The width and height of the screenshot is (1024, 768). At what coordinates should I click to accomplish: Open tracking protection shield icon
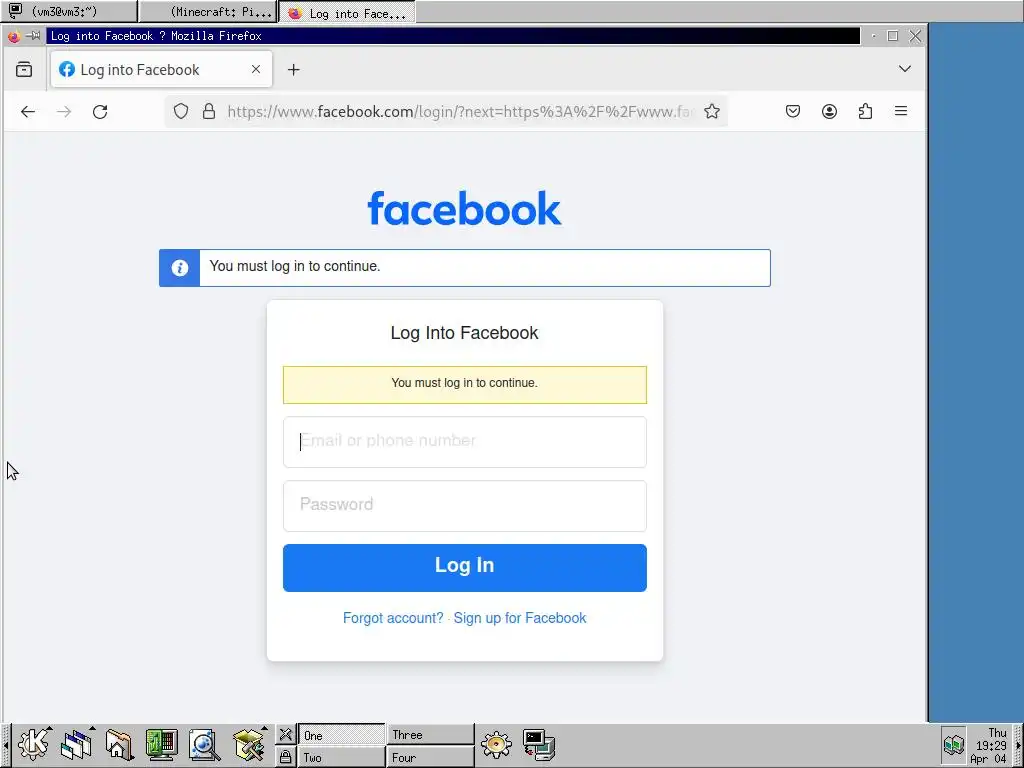pos(181,112)
